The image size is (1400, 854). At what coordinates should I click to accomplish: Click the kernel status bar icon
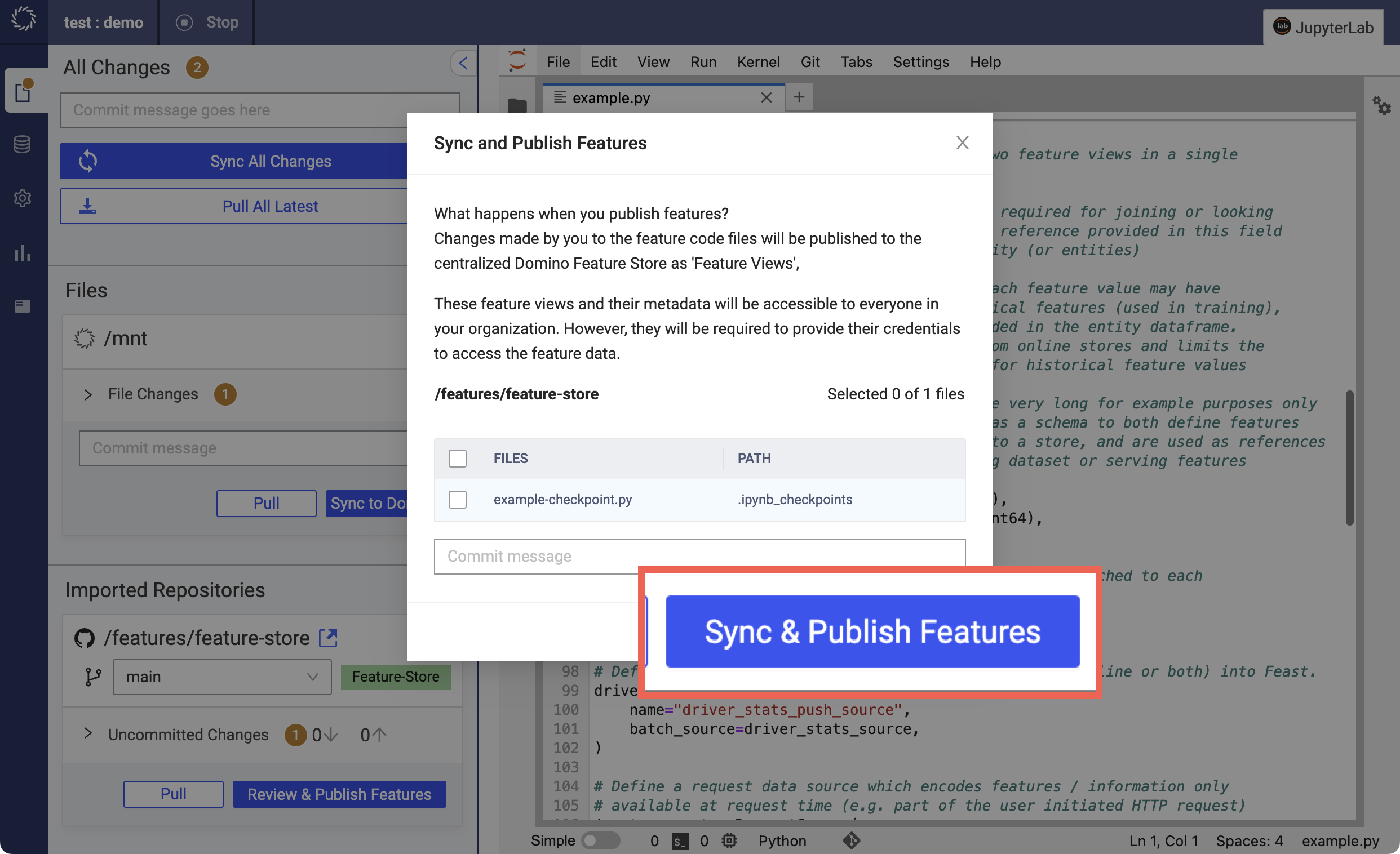729,840
